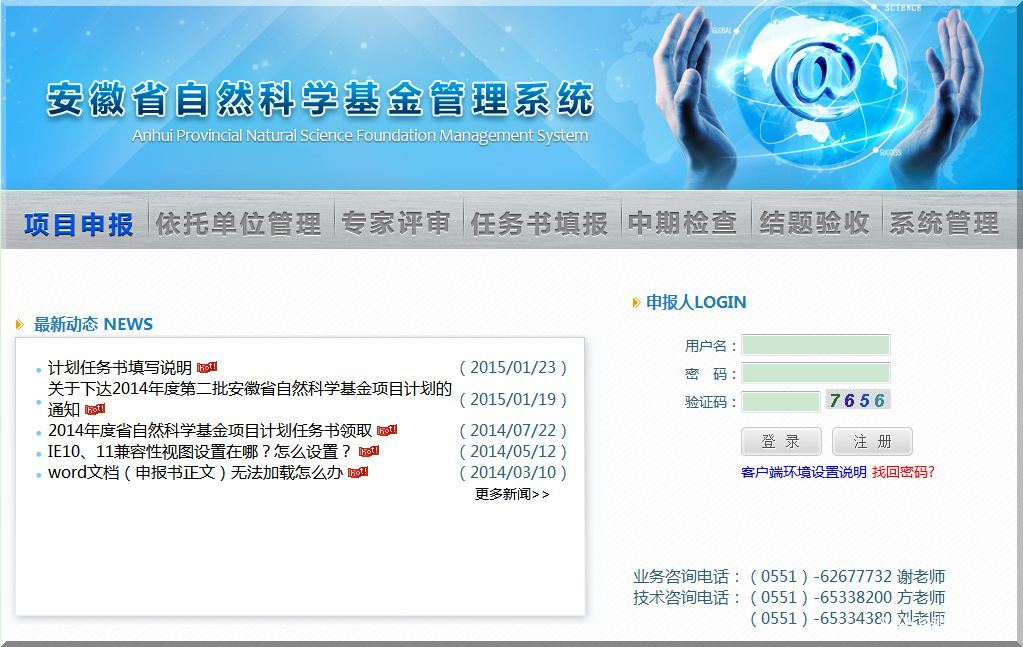
Task: Open the 客户端环境设置说明 link
Action: click(803, 472)
